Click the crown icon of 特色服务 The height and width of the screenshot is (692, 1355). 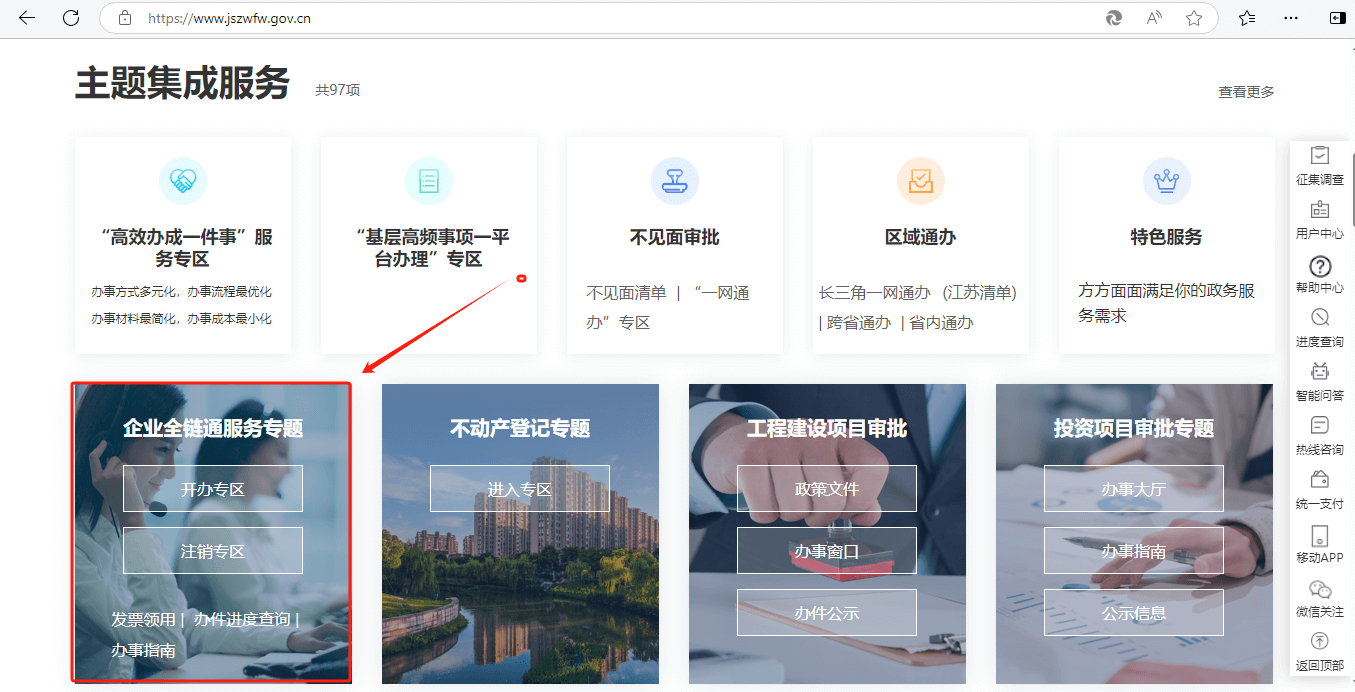1167,181
